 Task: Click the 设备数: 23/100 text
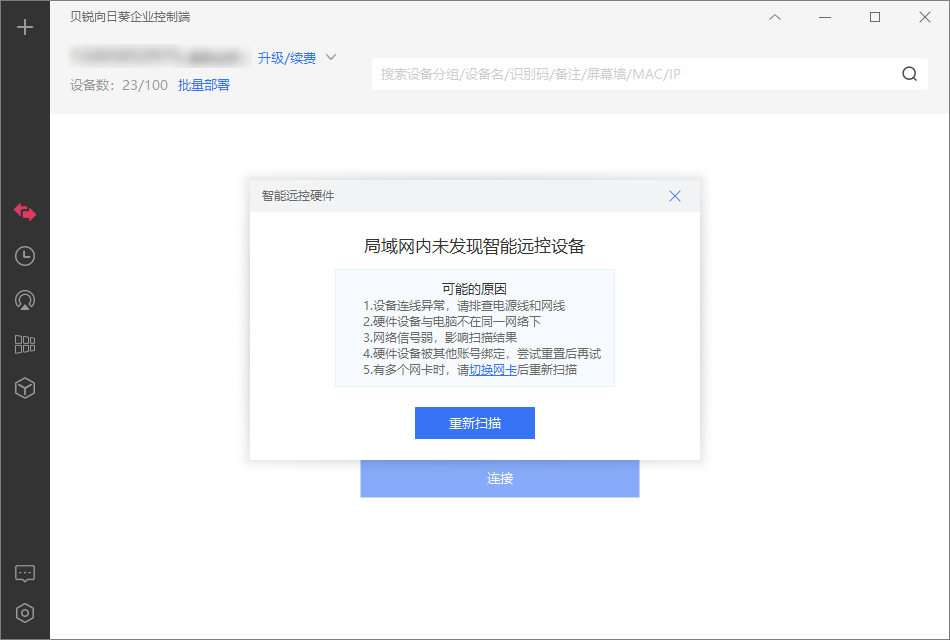tap(119, 85)
